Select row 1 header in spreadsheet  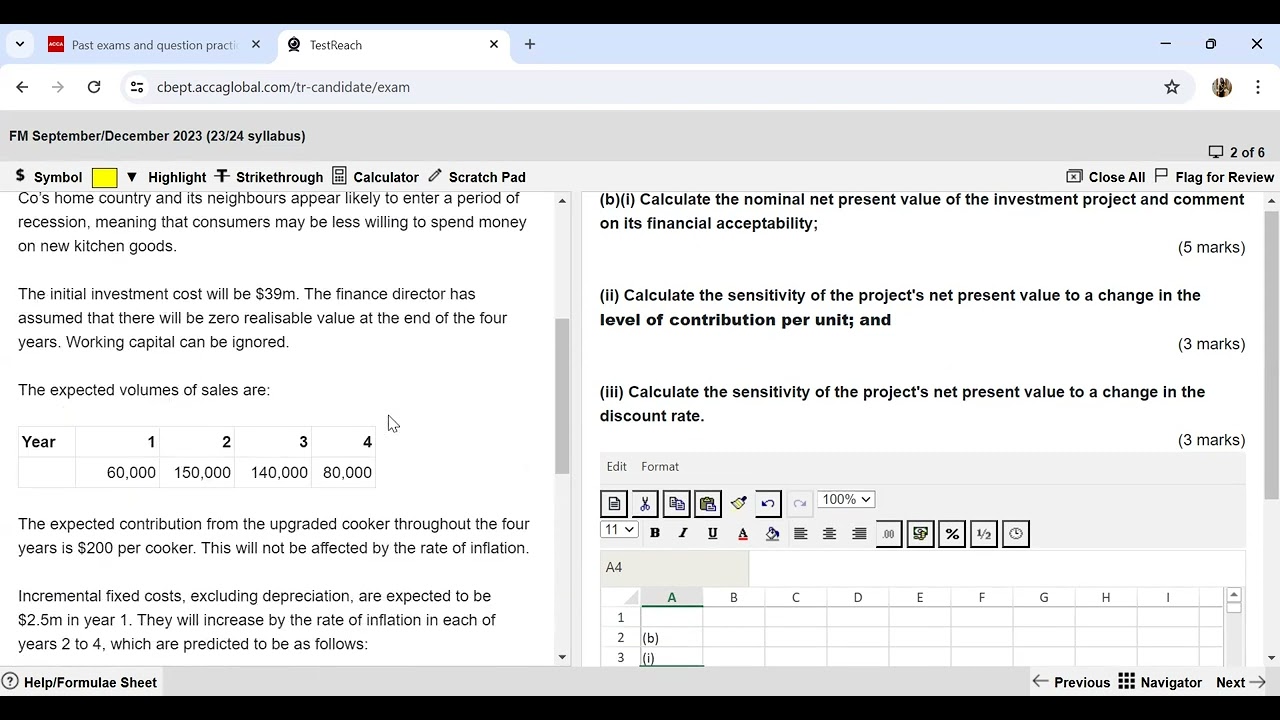pos(620,618)
